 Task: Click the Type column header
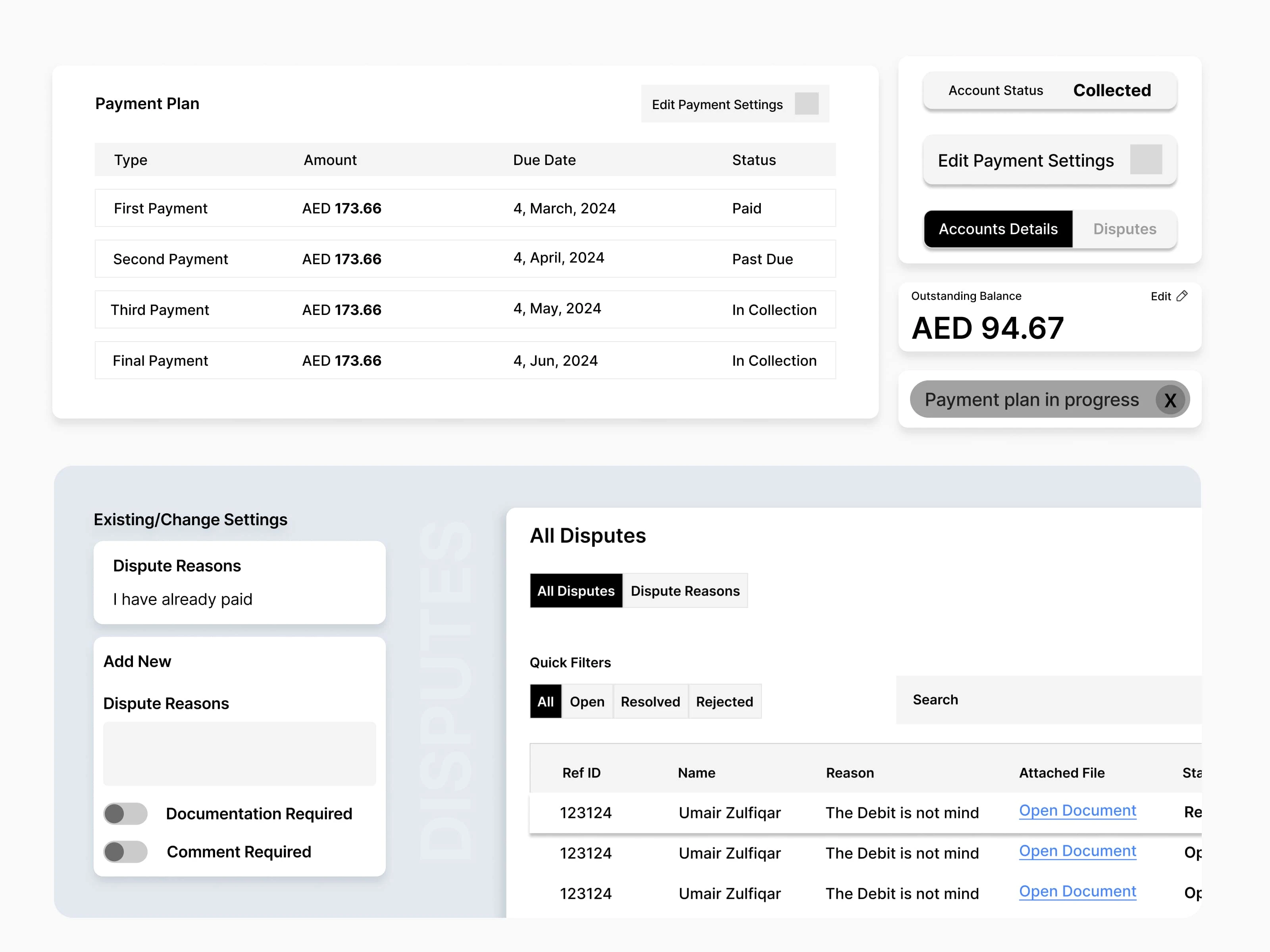[x=130, y=160]
